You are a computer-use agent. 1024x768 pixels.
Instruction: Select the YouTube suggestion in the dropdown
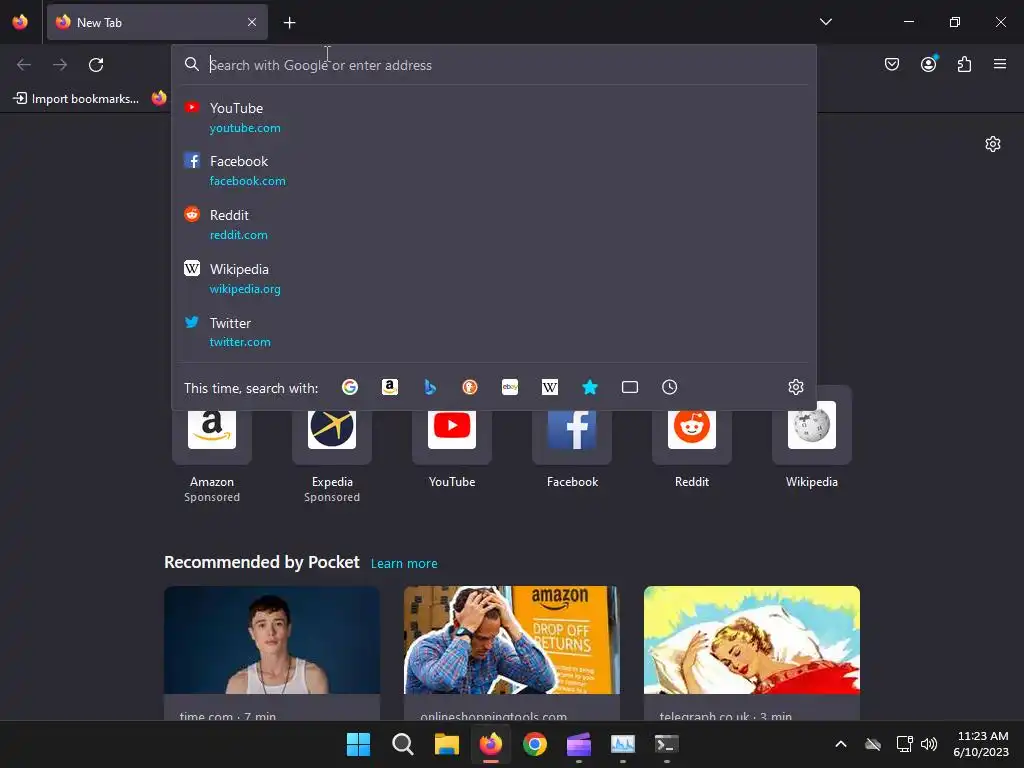coord(494,118)
